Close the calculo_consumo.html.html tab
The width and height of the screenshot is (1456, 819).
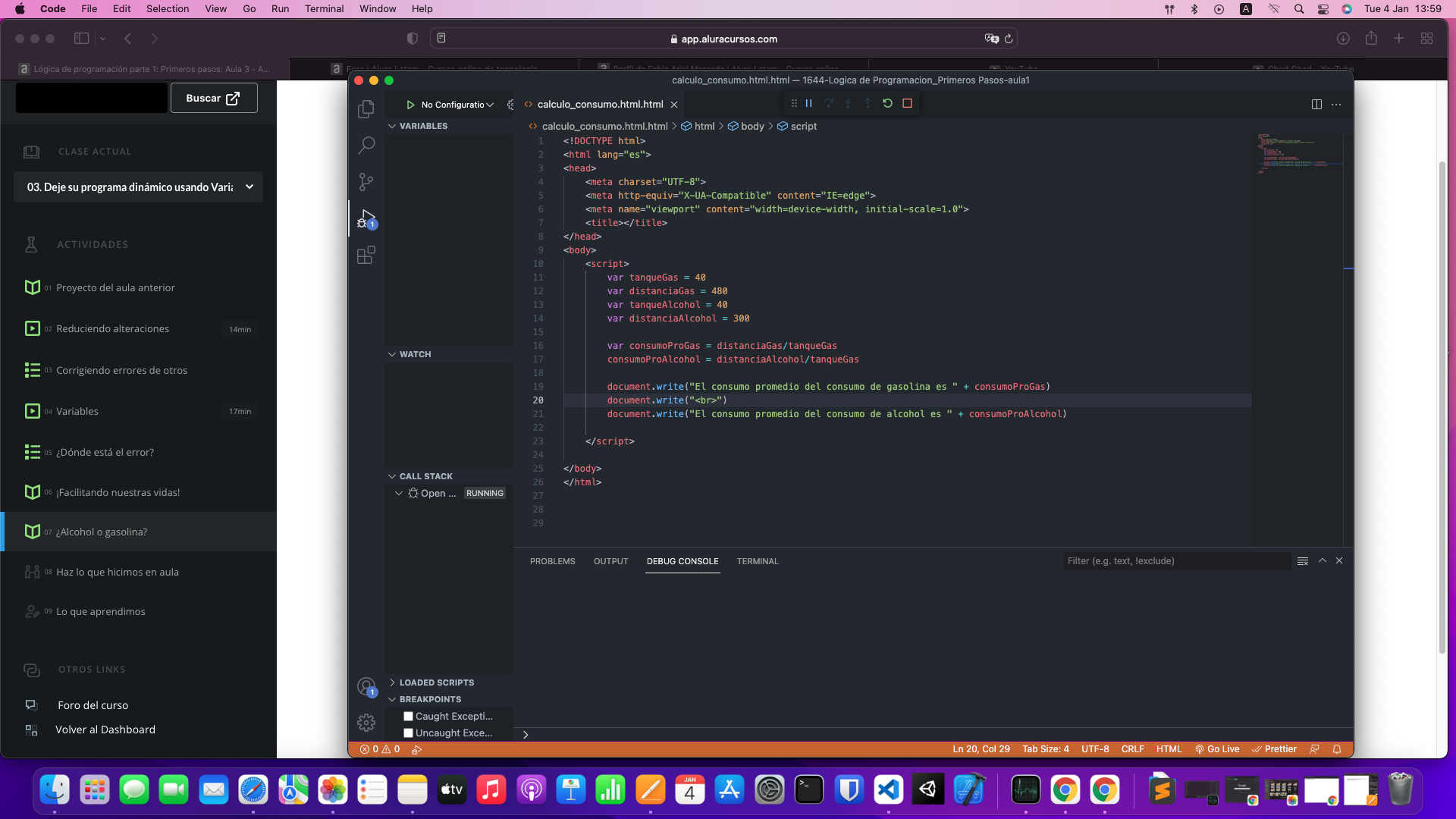674,105
